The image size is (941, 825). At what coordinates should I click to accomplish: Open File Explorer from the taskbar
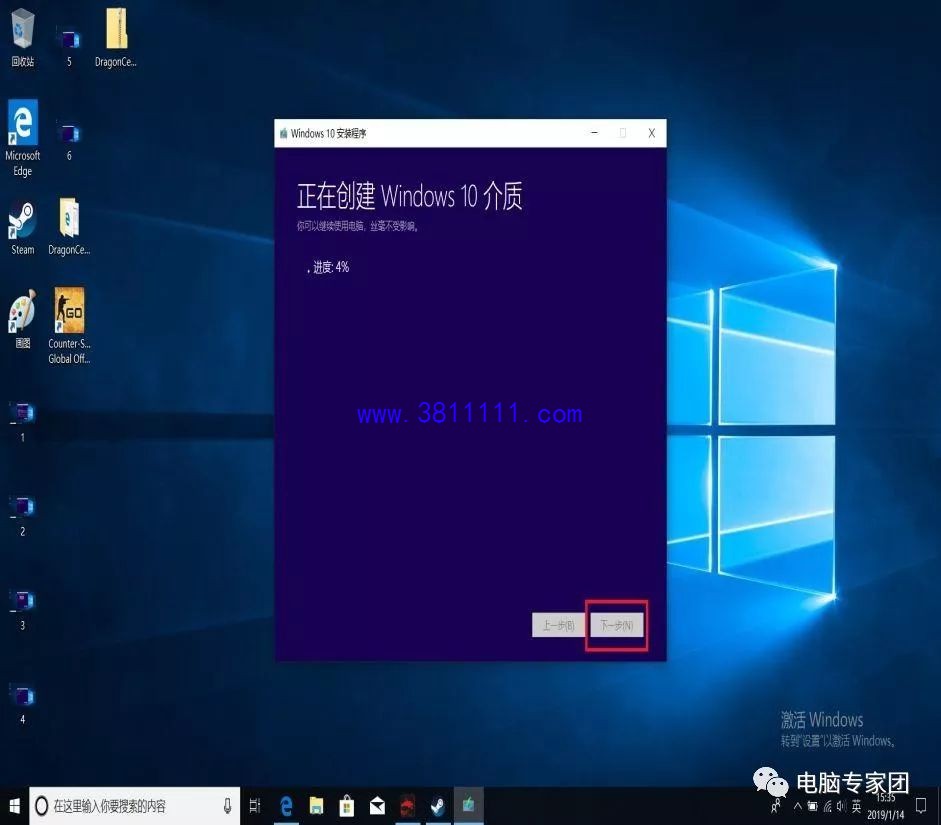pyautogui.click(x=316, y=806)
